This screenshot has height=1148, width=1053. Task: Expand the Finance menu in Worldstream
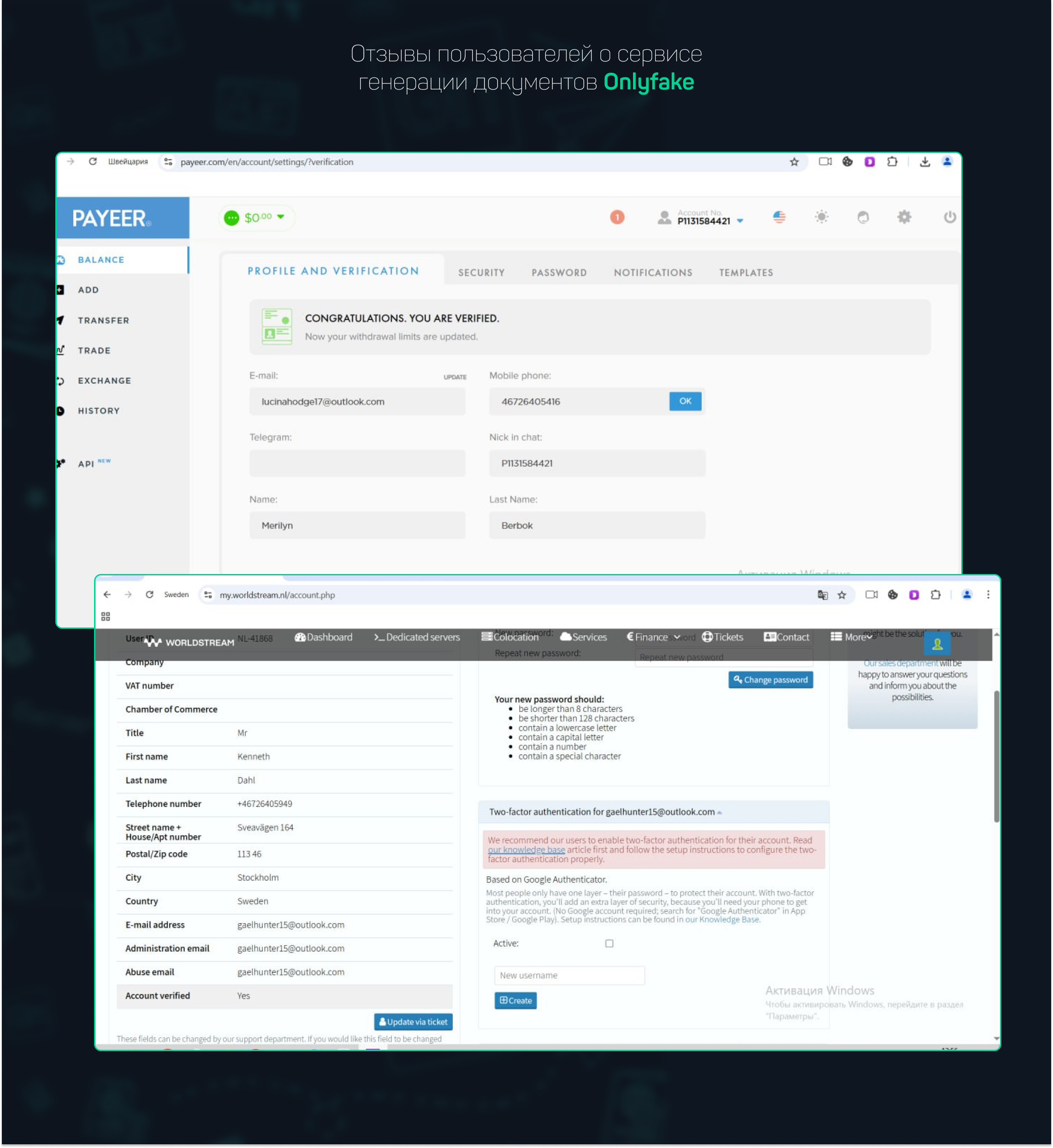pos(653,637)
